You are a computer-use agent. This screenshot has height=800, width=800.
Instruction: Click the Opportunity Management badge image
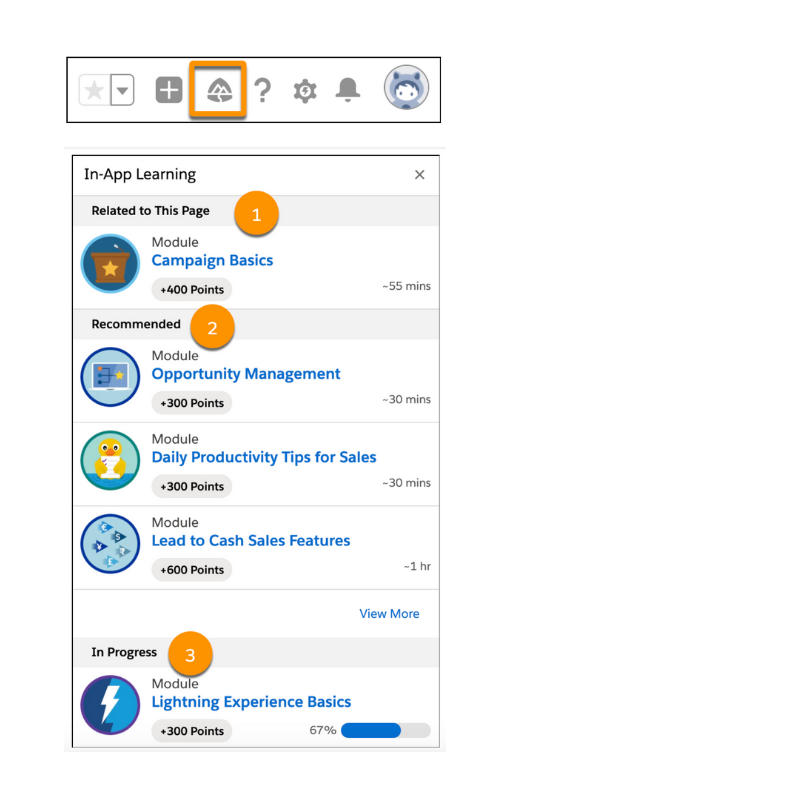click(x=110, y=377)
